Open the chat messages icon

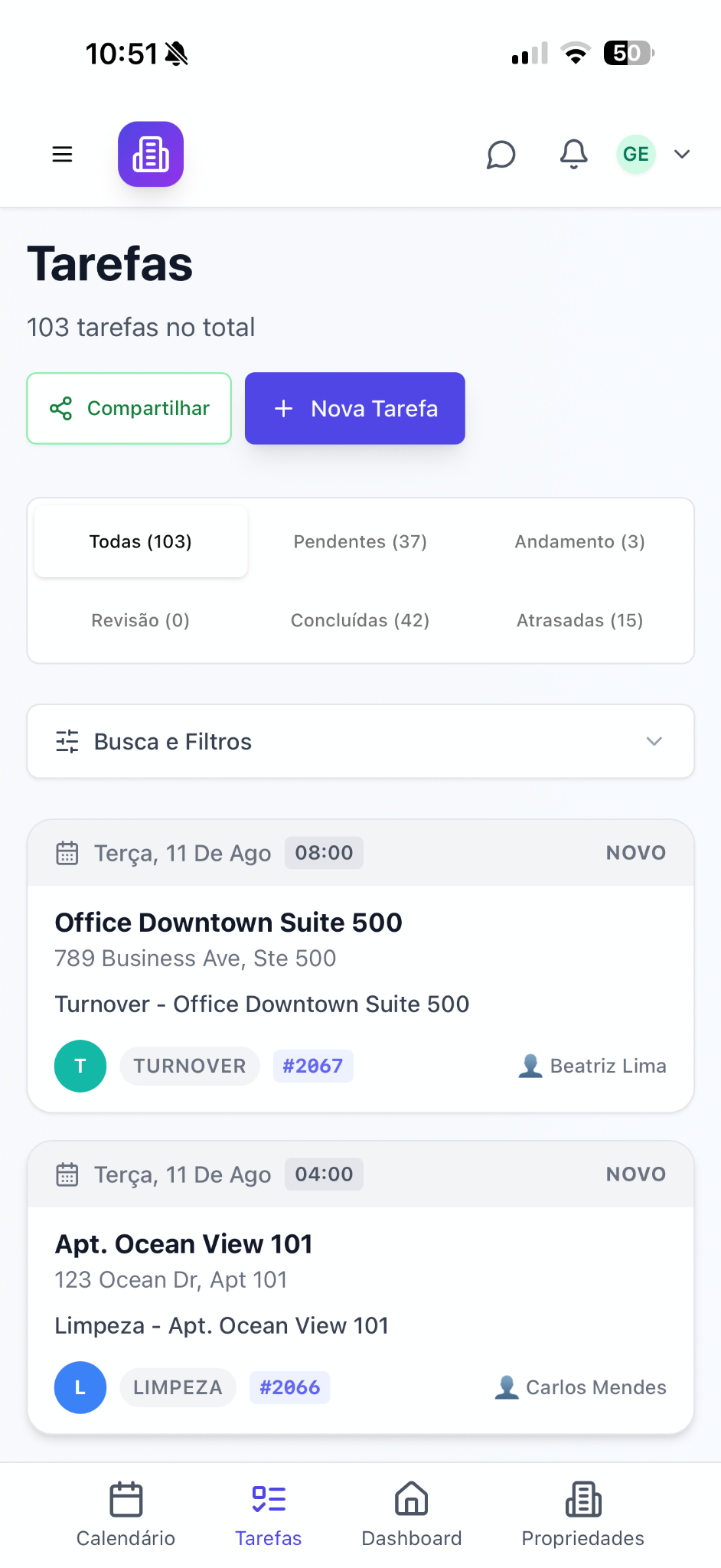click(x=501, y=155)
